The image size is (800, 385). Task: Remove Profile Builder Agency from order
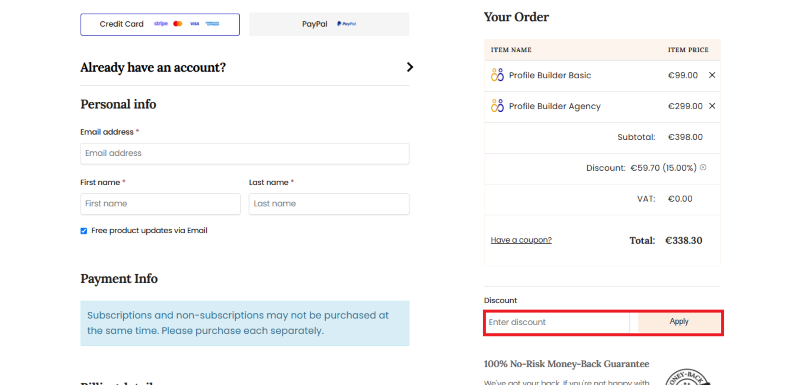coord(712,106)
